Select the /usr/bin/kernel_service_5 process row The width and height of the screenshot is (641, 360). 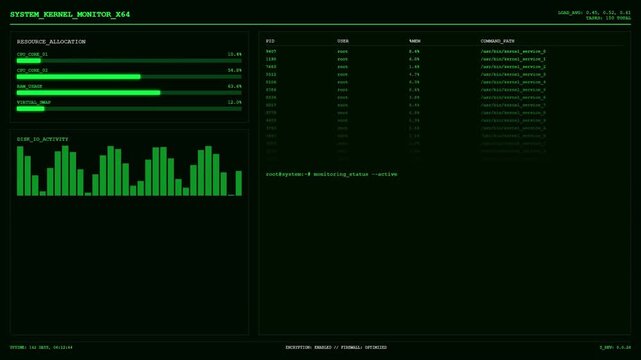click(444, 90)
